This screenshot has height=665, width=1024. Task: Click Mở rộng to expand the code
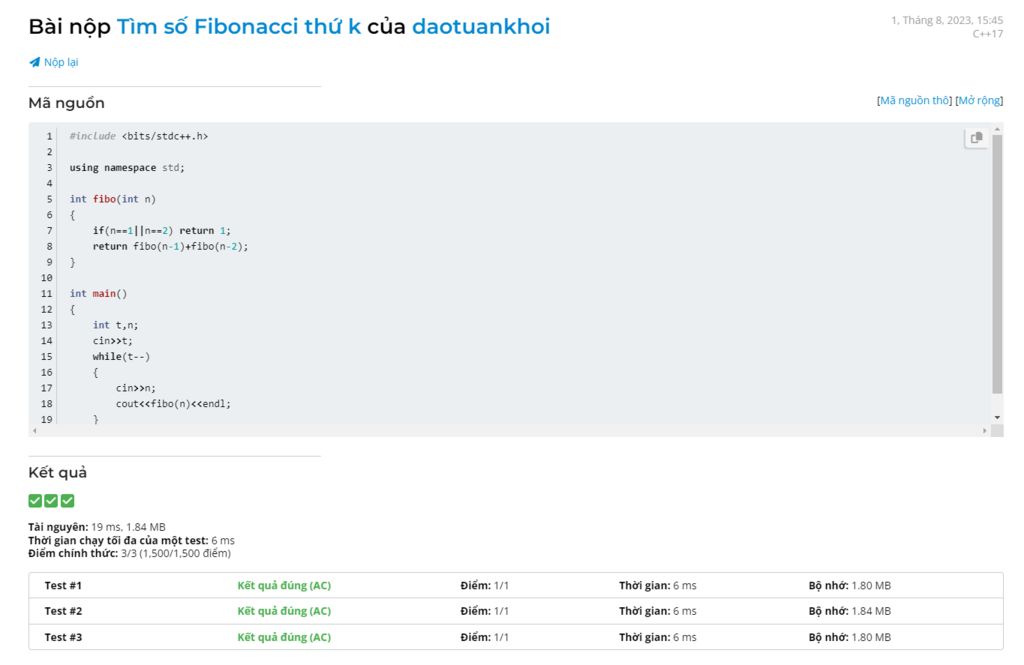coord(979,100)
